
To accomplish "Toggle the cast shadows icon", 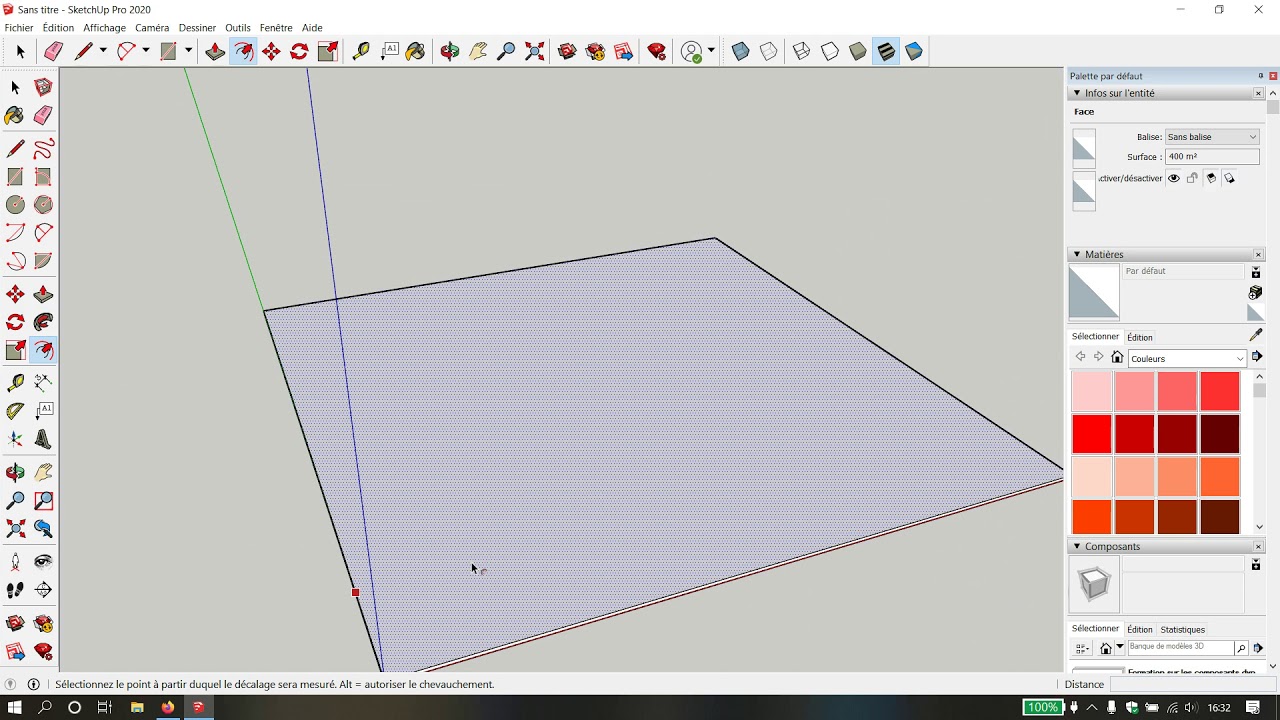I will click(1229, 178).
